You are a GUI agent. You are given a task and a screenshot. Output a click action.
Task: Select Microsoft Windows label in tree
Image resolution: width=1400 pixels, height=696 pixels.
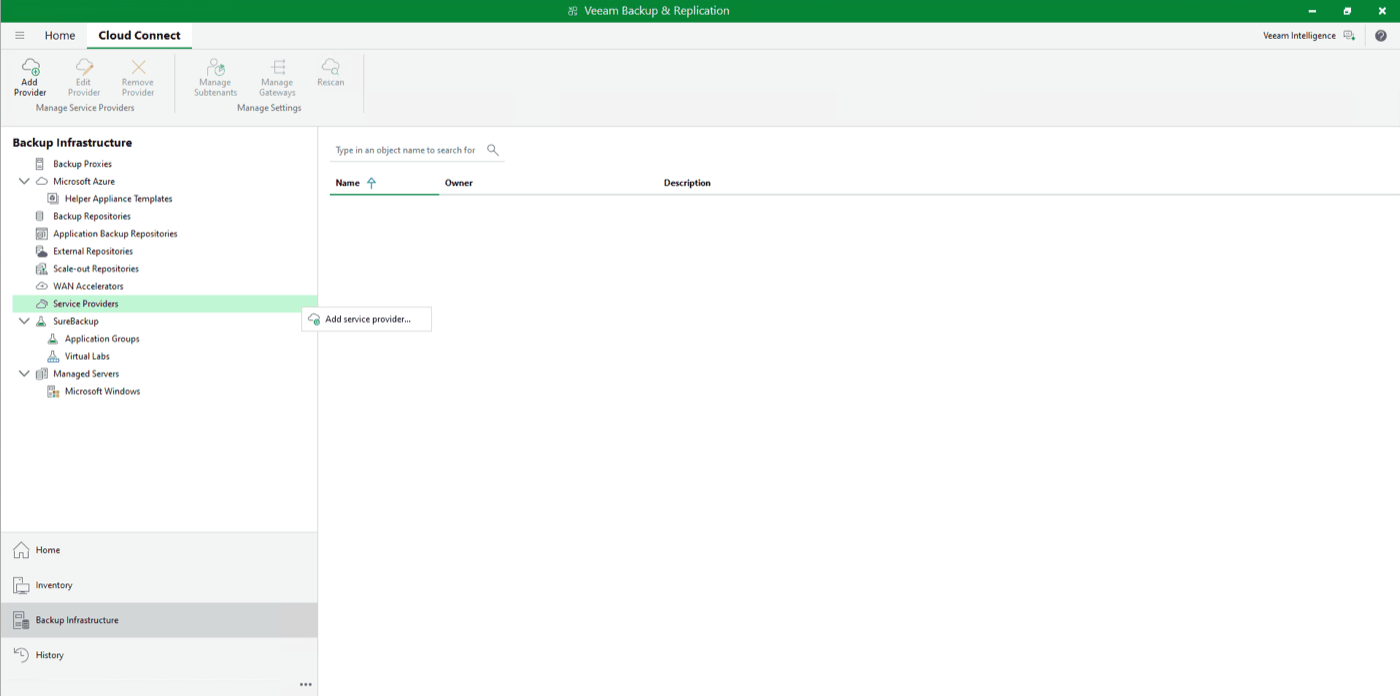tap(103, 391)
